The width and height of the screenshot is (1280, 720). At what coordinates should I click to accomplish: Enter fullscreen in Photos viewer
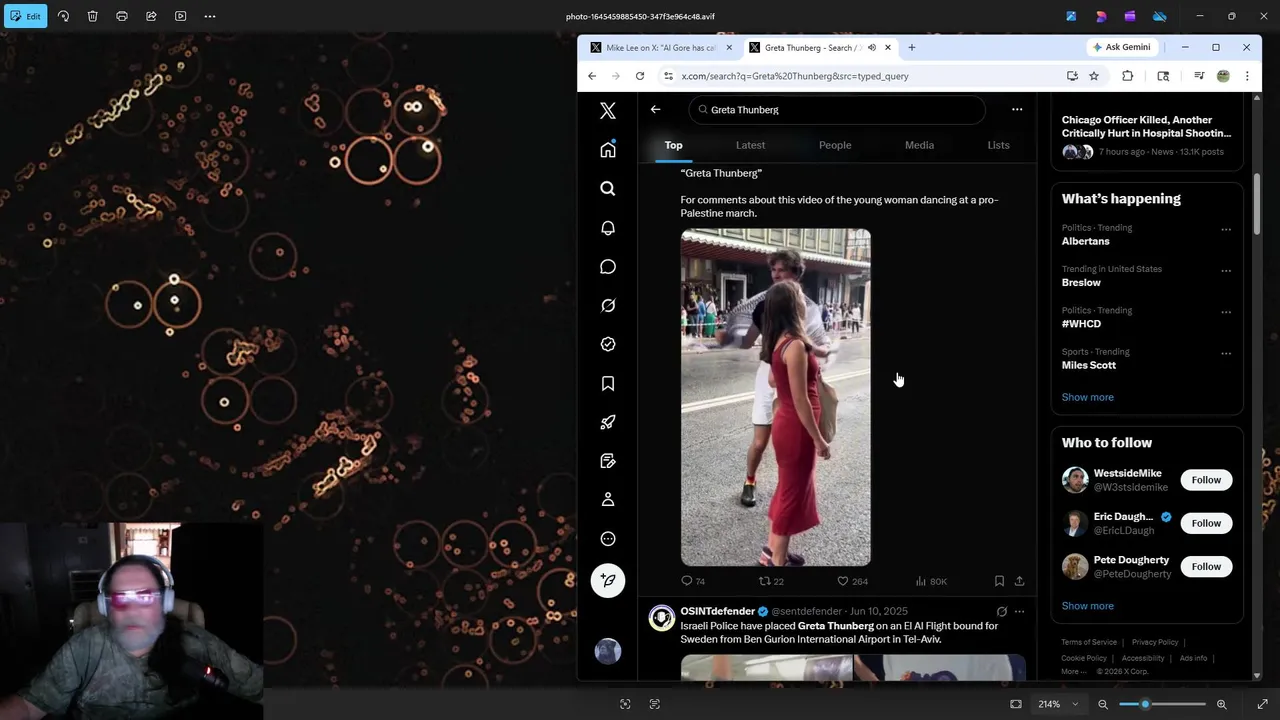[1262, 704]
